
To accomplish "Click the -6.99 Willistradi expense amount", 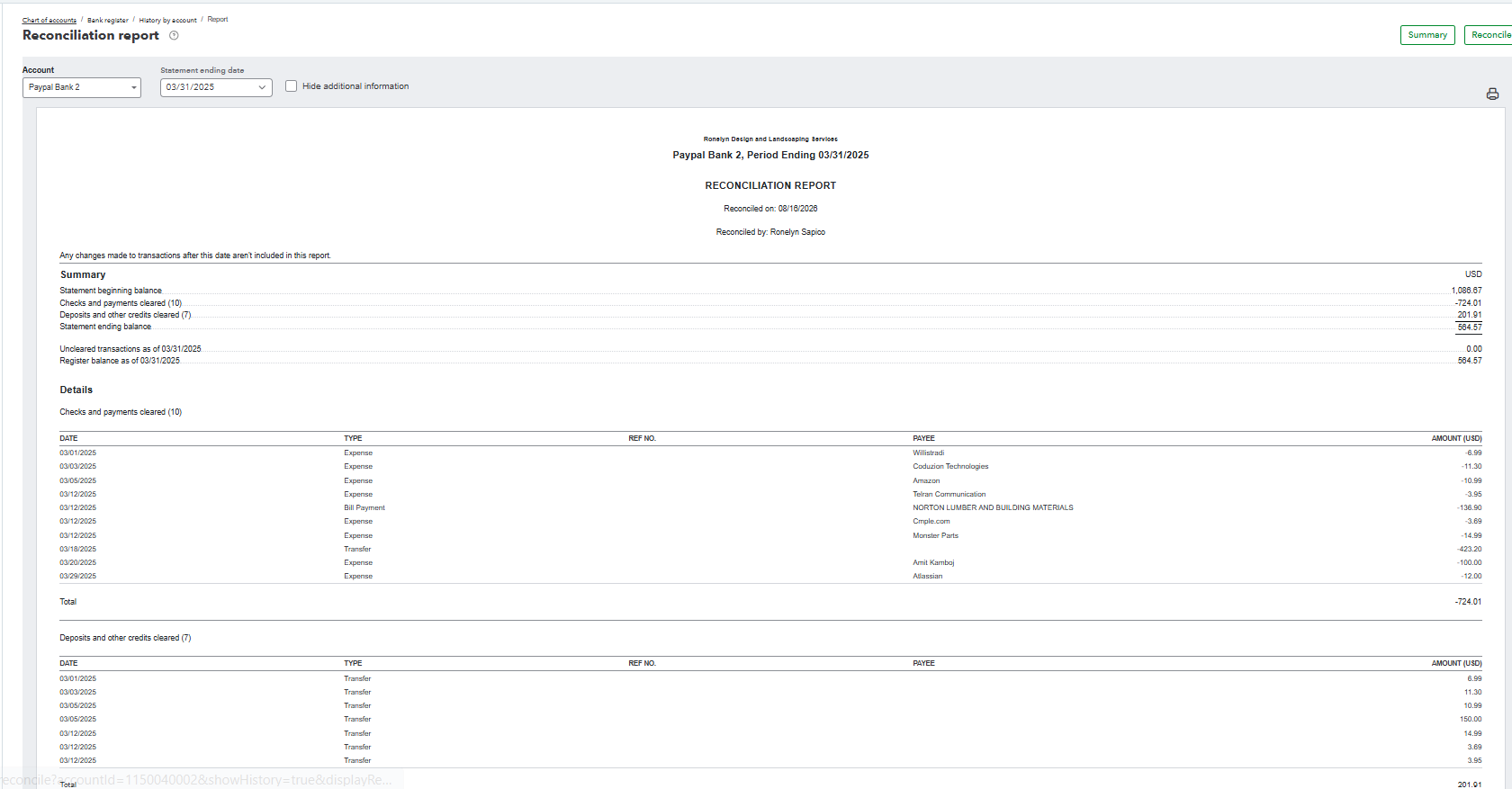I will [1473, 453].
